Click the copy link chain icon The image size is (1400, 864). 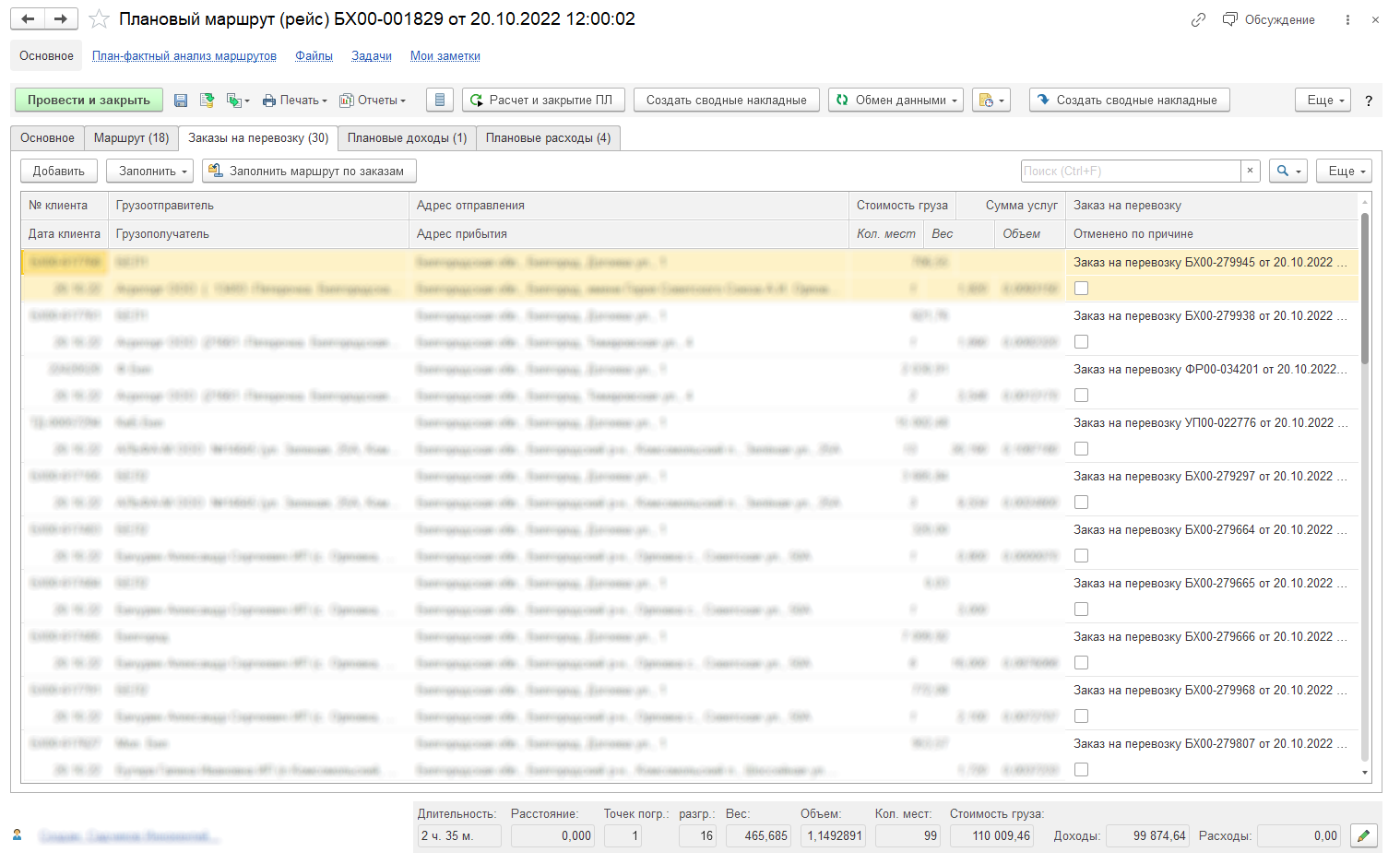coord(1198,19)
